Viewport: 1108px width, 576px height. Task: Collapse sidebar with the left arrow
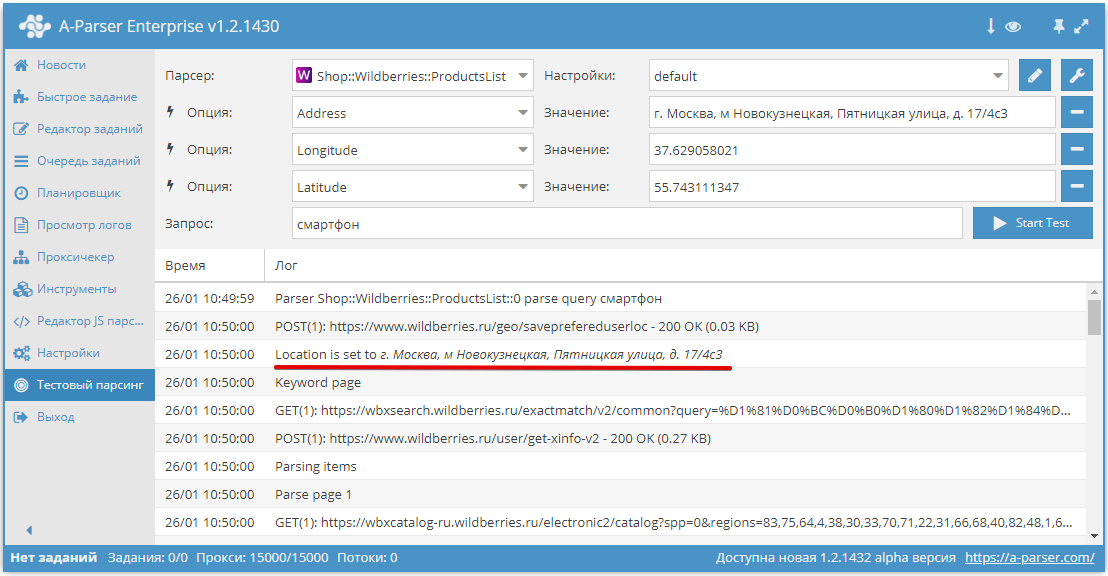(x=29, y=530)
